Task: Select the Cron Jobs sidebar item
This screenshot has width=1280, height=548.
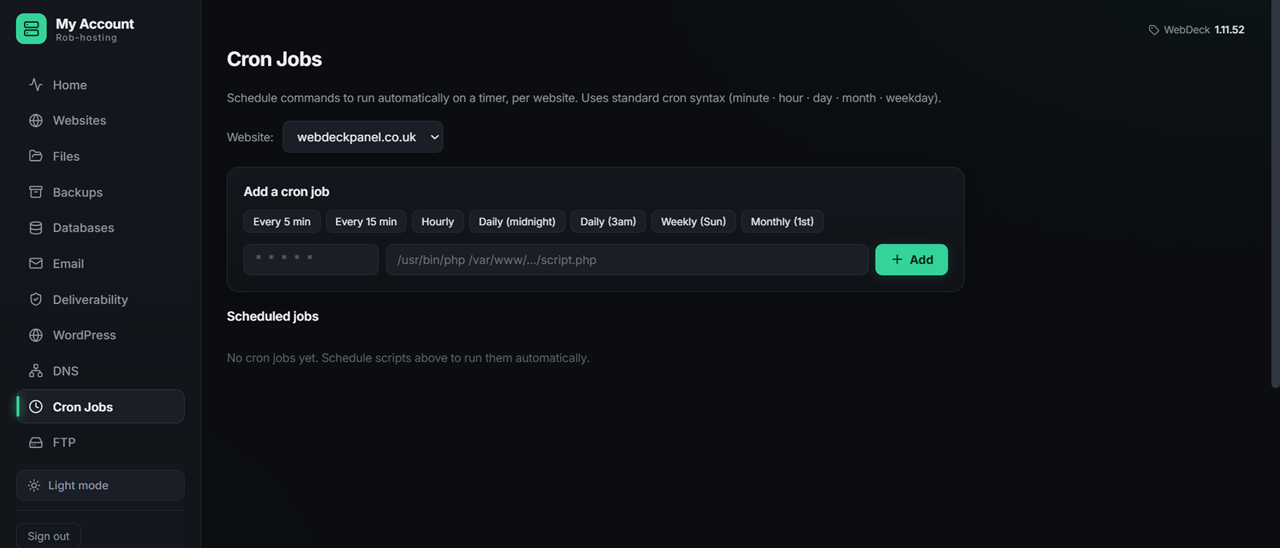Action: [100, 407]
